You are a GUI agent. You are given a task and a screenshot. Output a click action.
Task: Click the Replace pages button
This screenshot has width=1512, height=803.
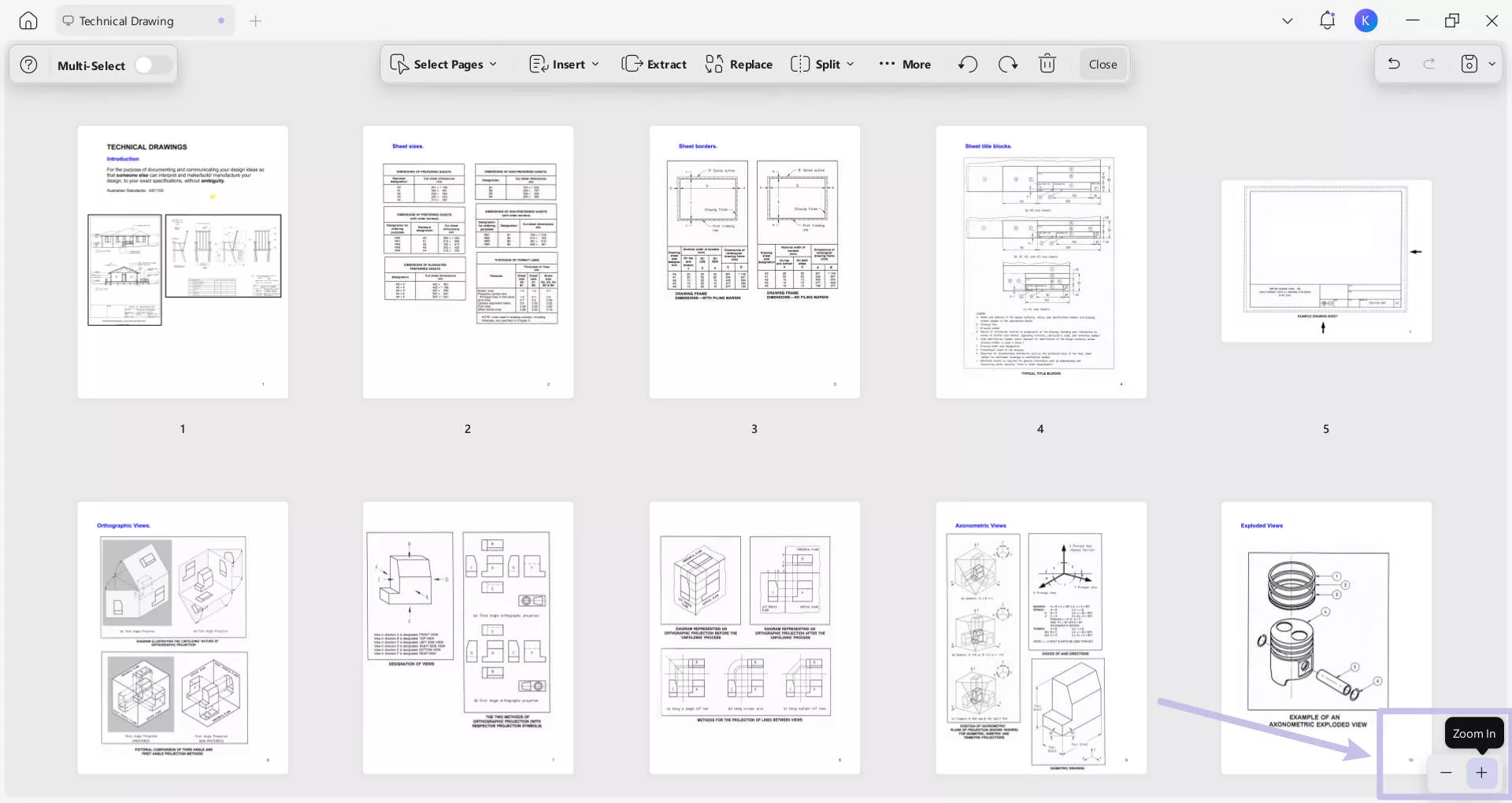[739, 65]
